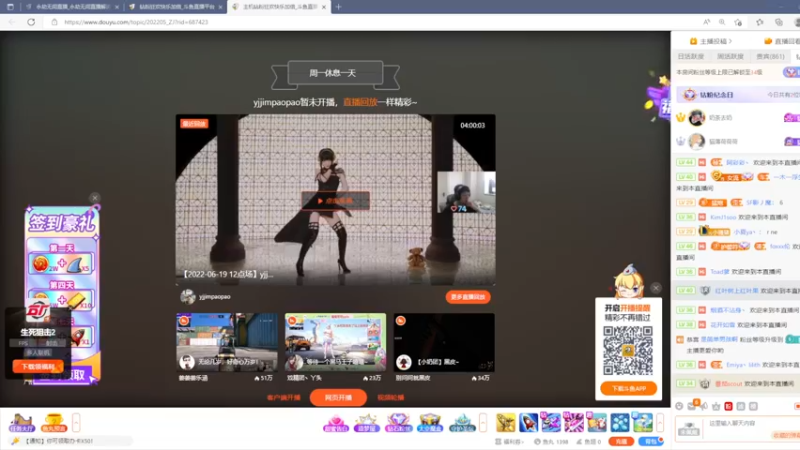
Task: Play the replay using center play button
Action: pos(335,201)
